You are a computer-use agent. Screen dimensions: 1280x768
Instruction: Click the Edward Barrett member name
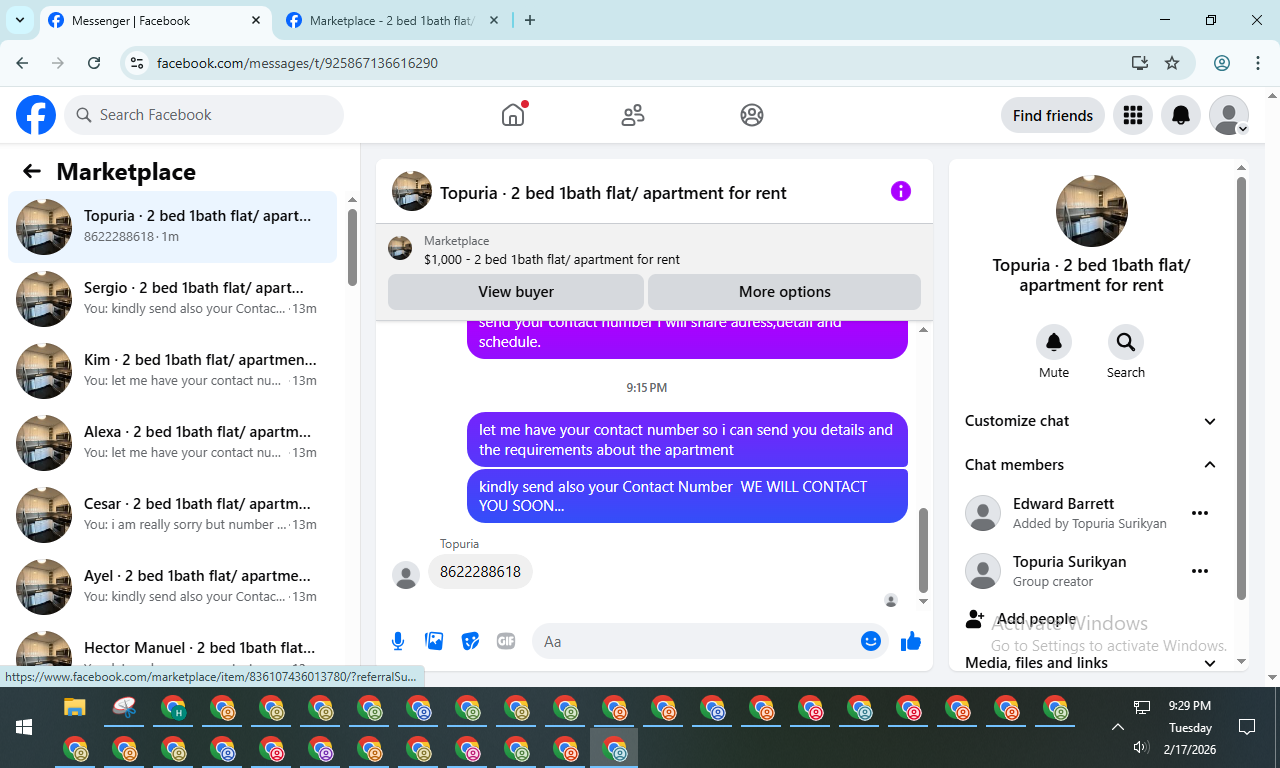(x=1063, y=504)
